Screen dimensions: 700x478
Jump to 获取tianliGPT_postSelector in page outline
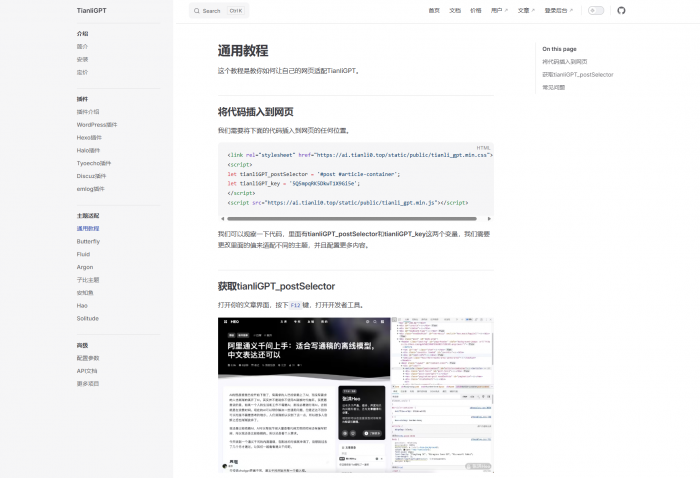[578, 75]
